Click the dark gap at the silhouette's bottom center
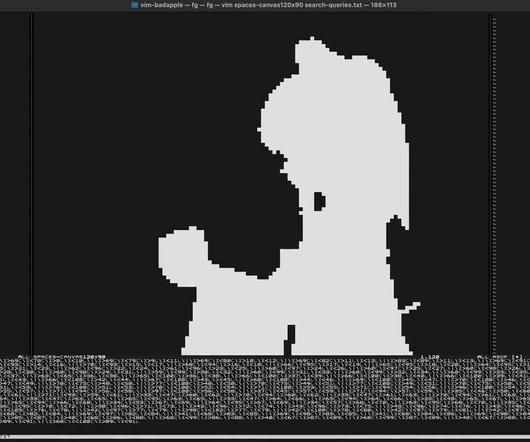530x442 pixels. pyautogui.click(x=289, y=340)
